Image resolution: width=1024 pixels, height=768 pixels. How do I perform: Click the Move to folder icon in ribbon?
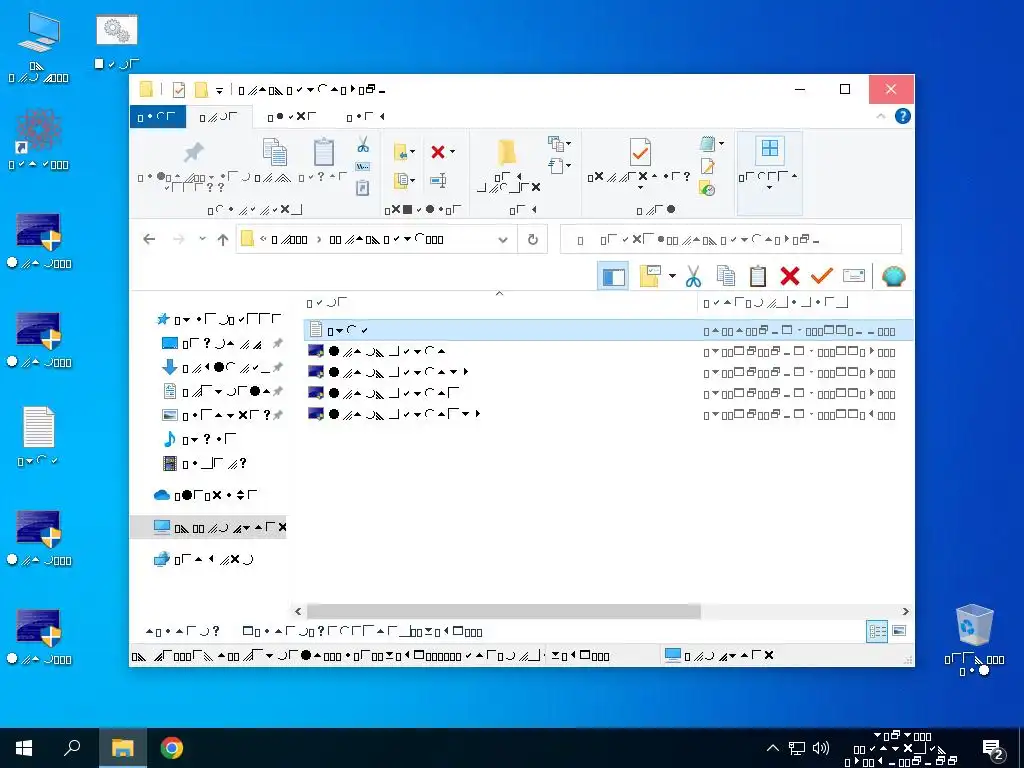click(401, 152)
